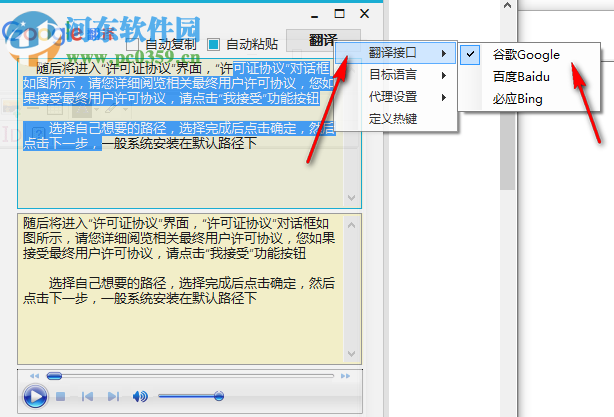Image resolution: width=614 pixels, height=417 pixels.
Task: Skip to next track in the player
Action: click(x=113, y=397)
